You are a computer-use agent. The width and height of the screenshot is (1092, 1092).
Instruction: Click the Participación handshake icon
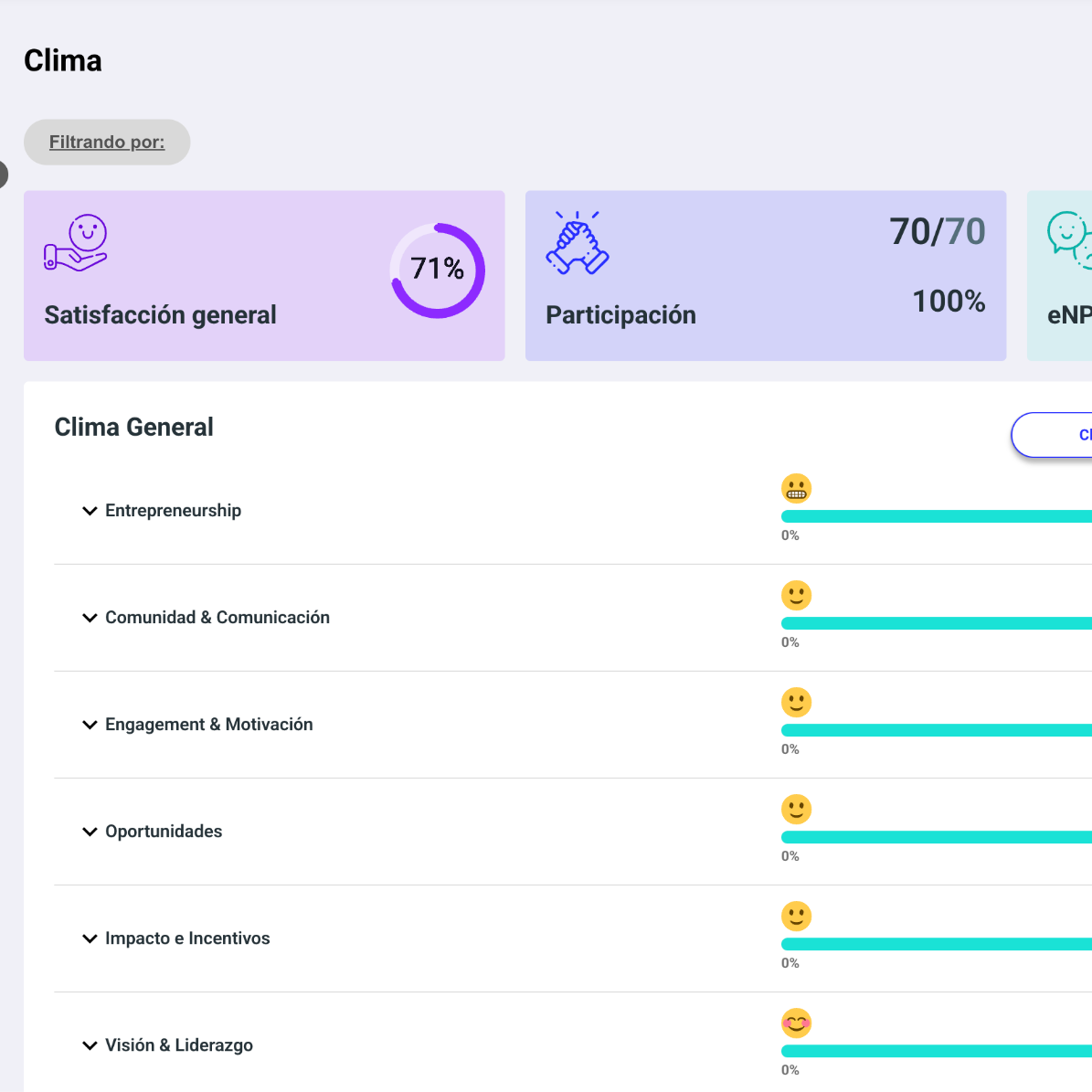(578, 243)
